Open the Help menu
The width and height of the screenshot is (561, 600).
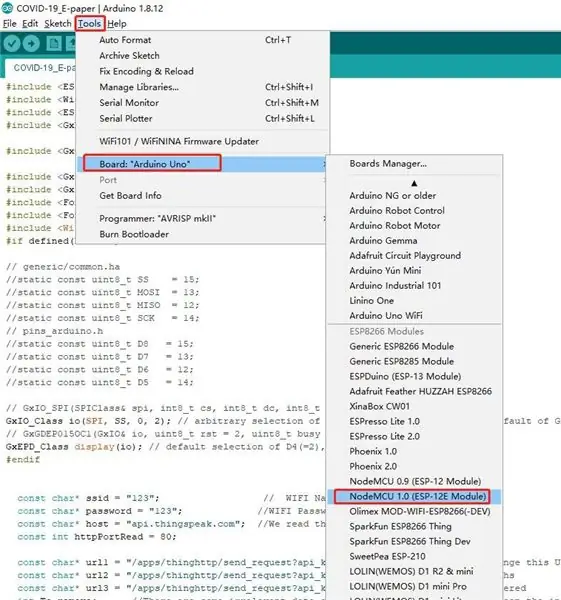117,24
